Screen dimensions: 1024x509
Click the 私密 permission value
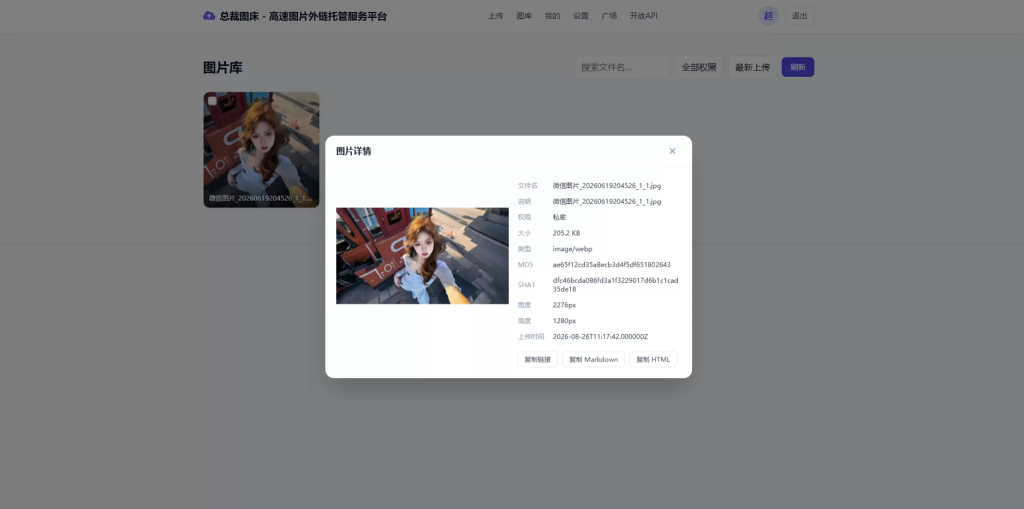pos(559,217)
